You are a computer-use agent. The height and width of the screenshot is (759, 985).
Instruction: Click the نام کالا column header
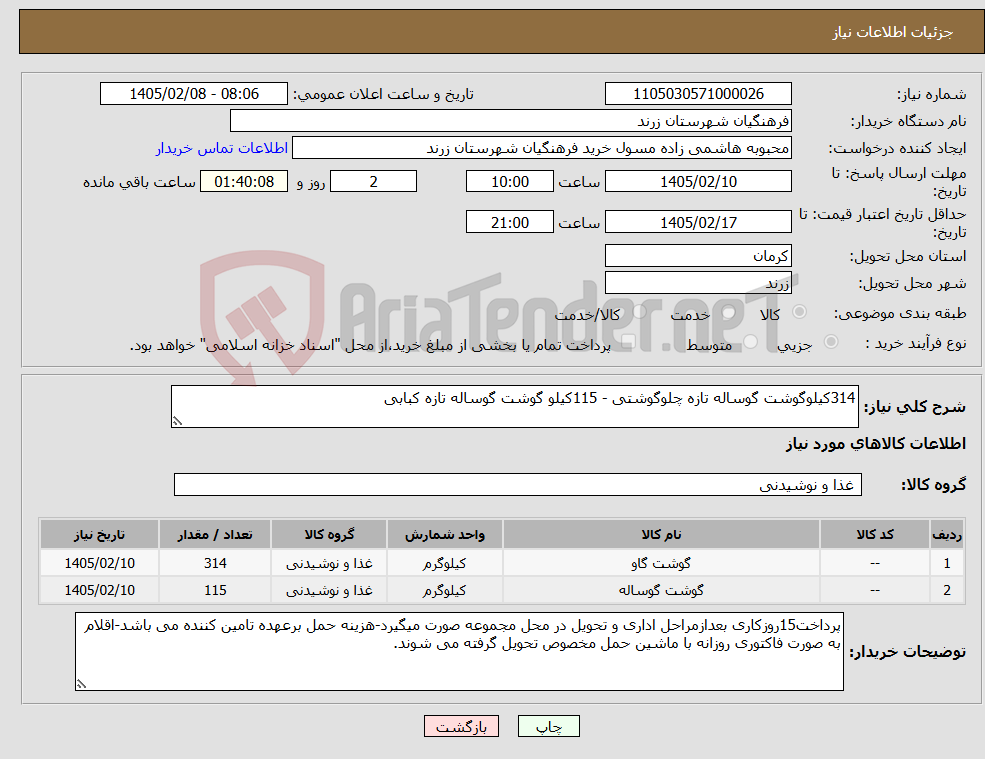[661, 534]
